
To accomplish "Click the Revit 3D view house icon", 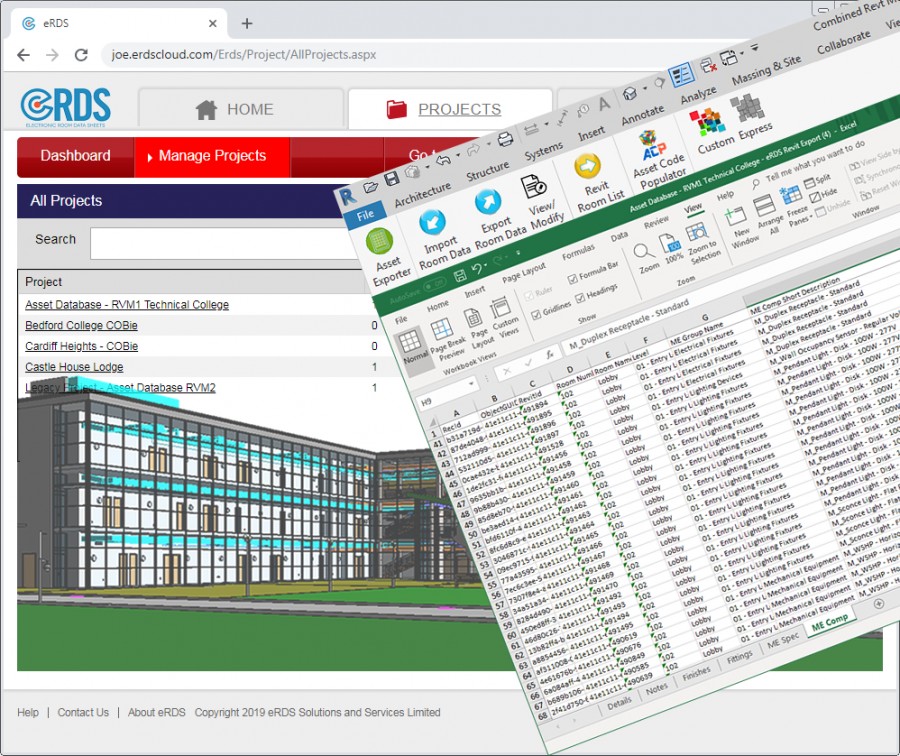I will tap(630, 93).
